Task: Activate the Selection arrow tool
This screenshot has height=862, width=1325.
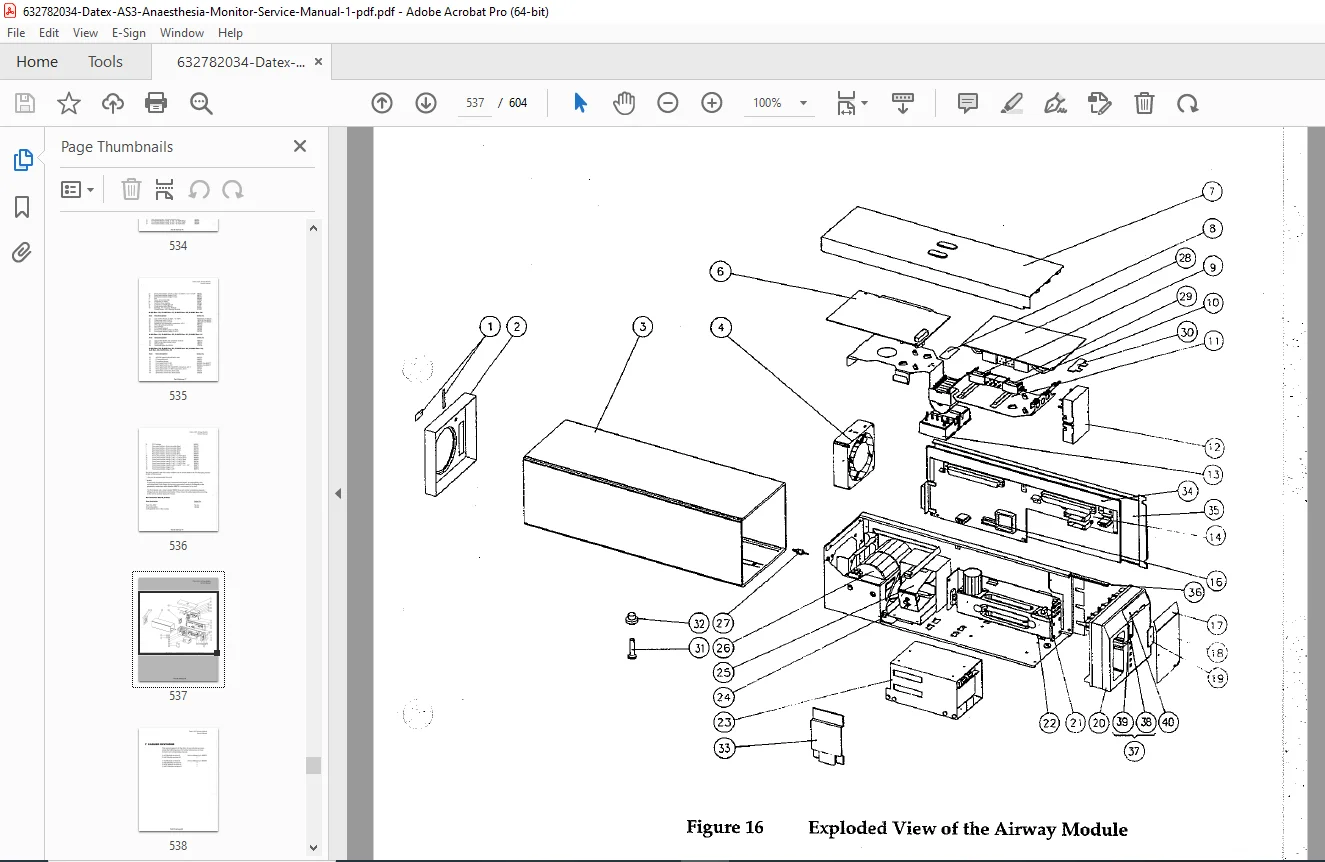Action: point(580,103)
